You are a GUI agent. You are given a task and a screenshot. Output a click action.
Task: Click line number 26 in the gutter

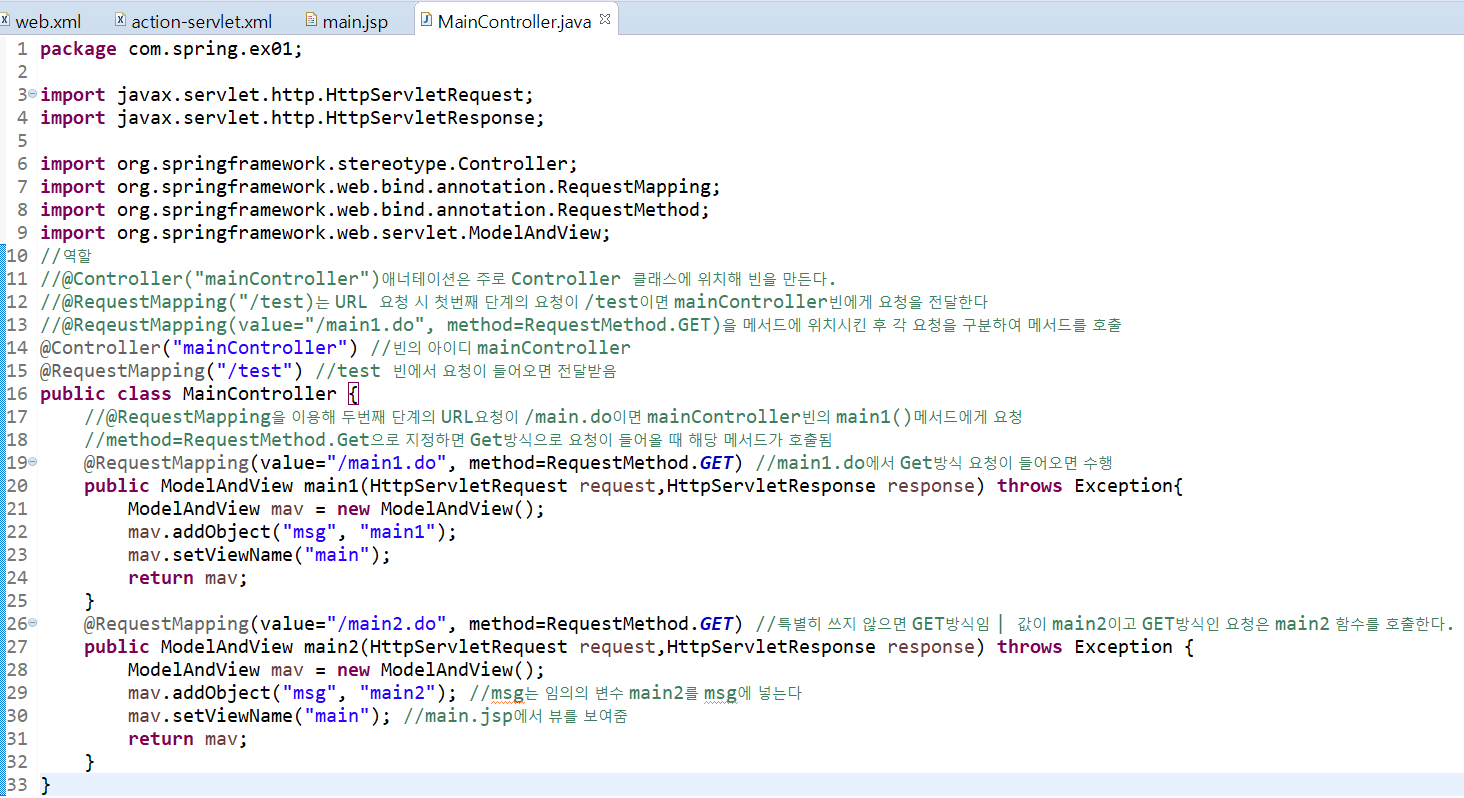click(x=16, y=624)
